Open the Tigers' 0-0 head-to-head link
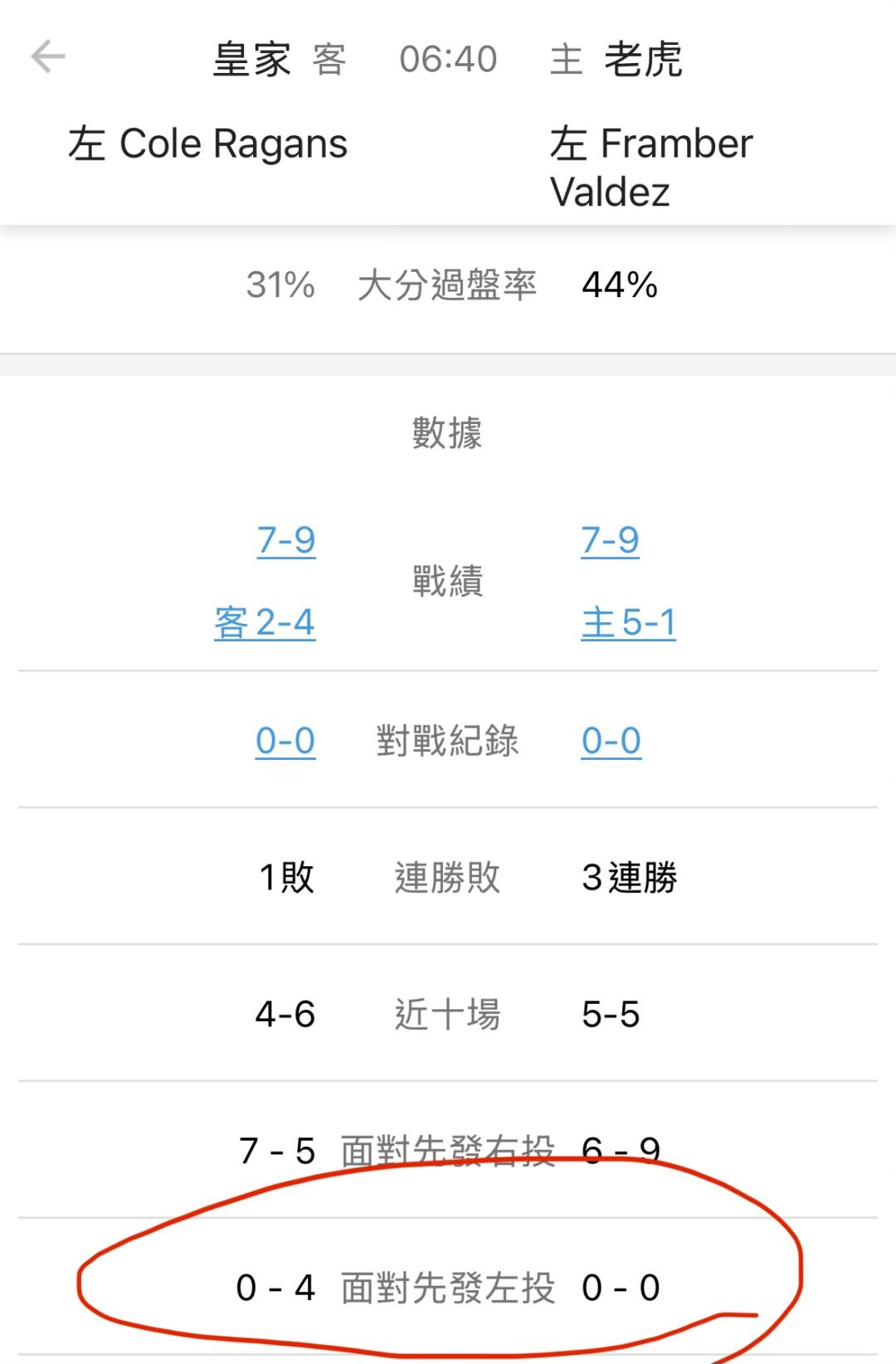896x1364 pixels. tap(611, 741)
